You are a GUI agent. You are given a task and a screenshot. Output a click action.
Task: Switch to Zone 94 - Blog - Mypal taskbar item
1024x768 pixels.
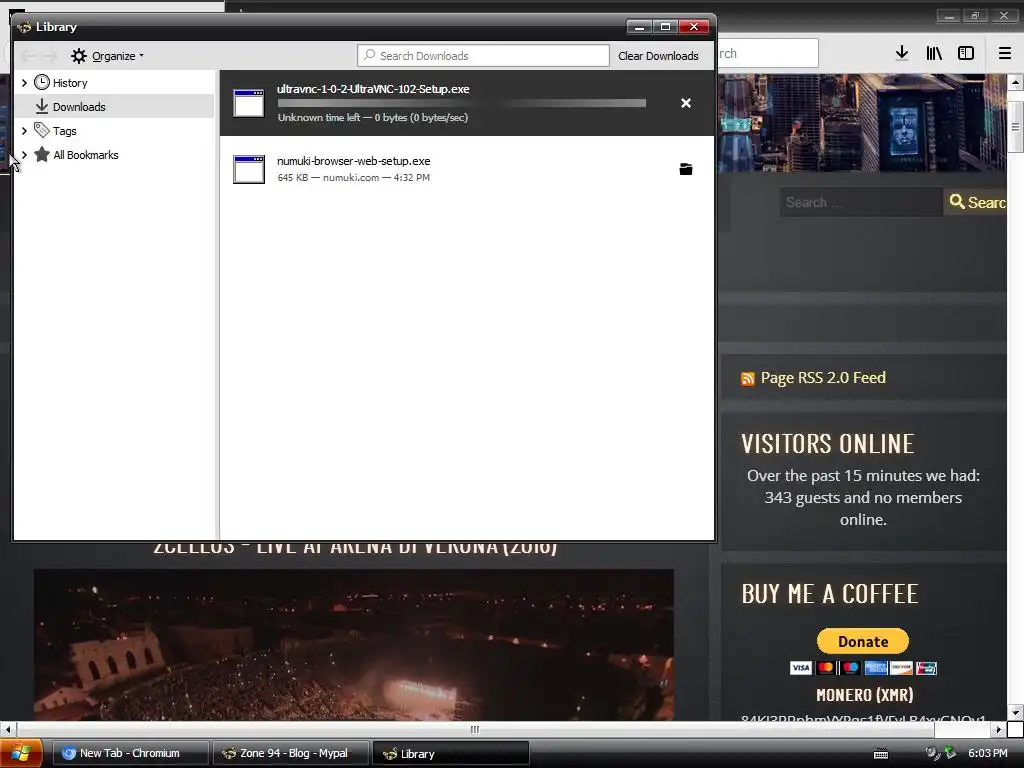pos(291,753)
